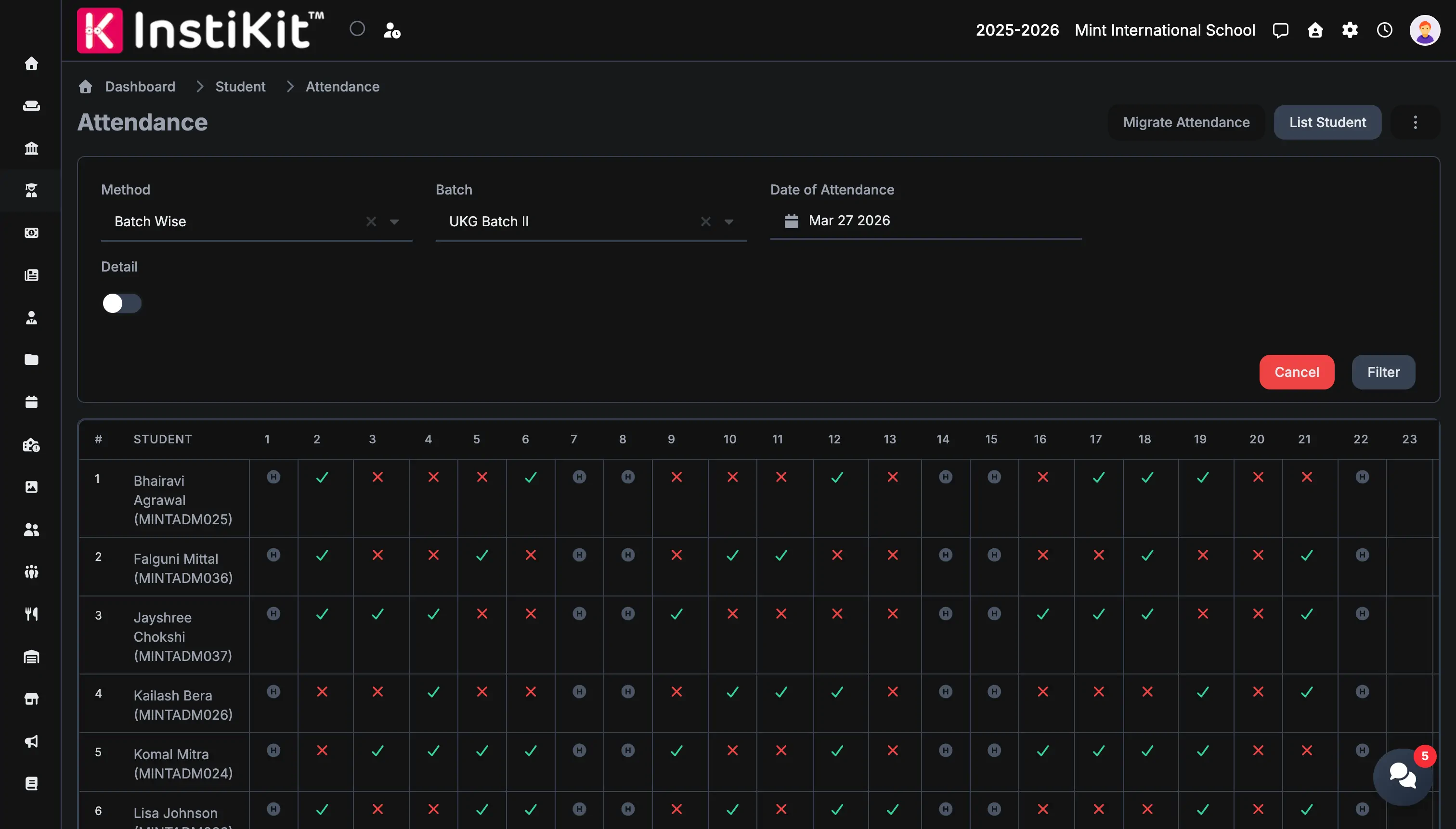
Task: Navigate to Dashboard via the breadcrumb
Action: point(140,87)
